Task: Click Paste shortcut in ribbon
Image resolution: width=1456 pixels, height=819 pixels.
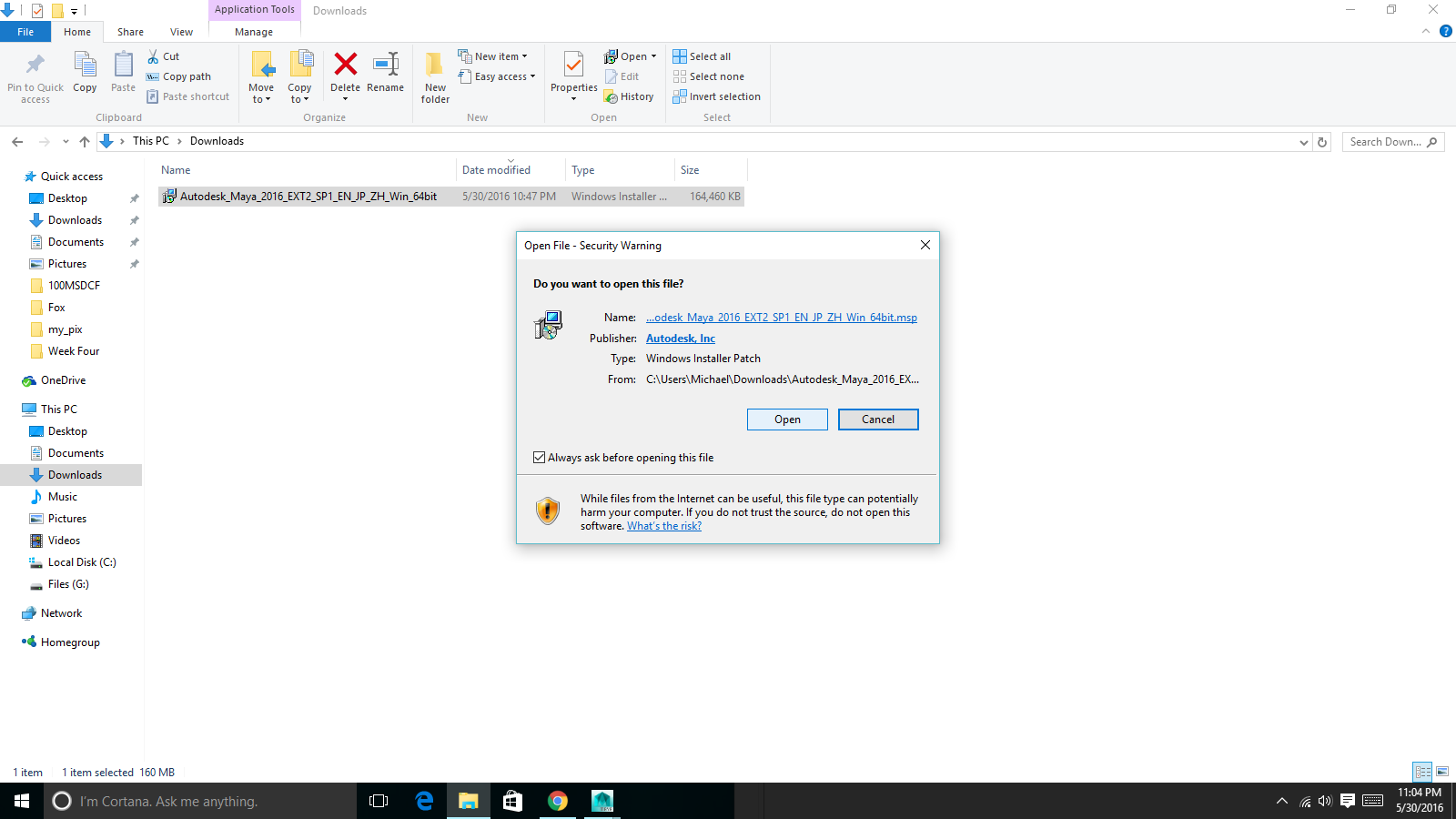Action: click(188, 96)
